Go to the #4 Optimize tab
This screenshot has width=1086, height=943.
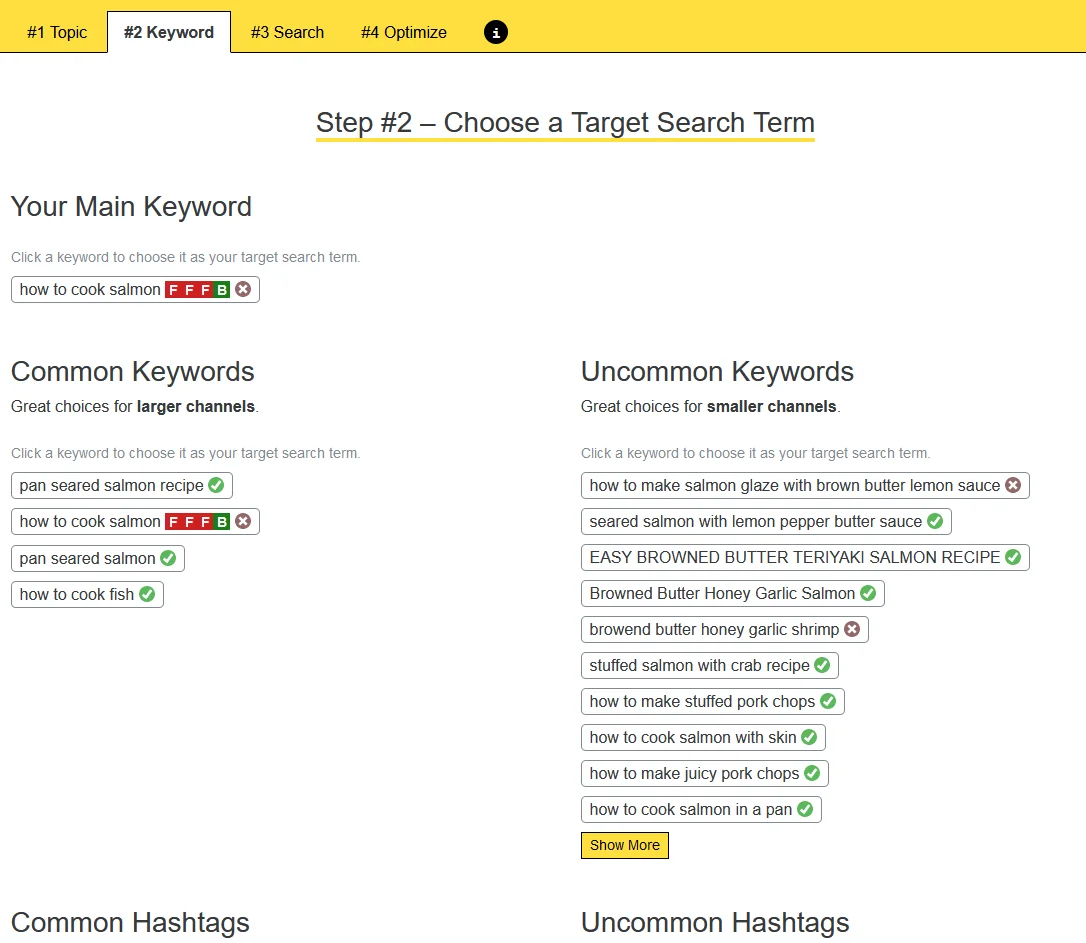tap(404, 32)
